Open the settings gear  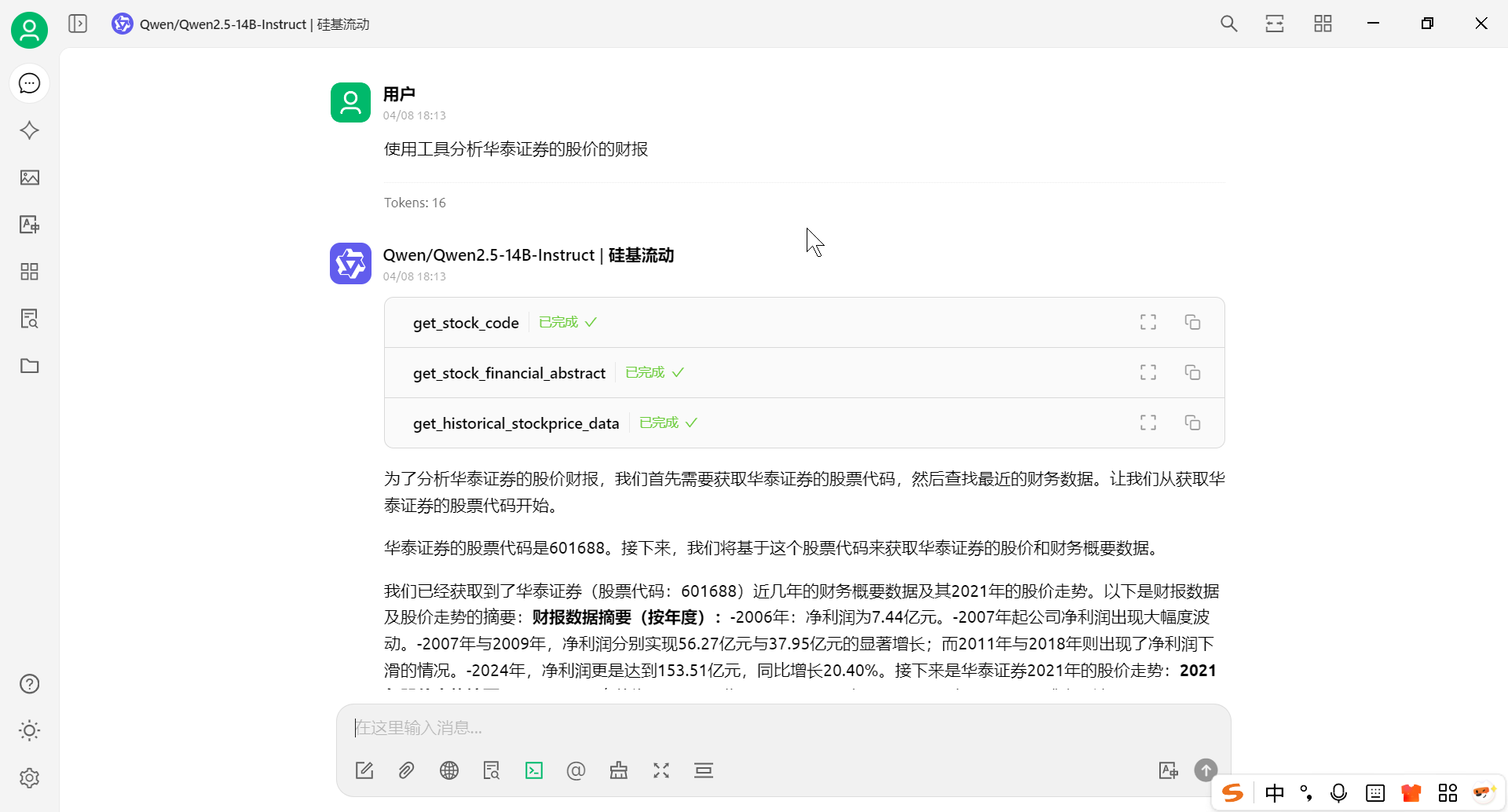pyautogui.click(x=29, y=778)
